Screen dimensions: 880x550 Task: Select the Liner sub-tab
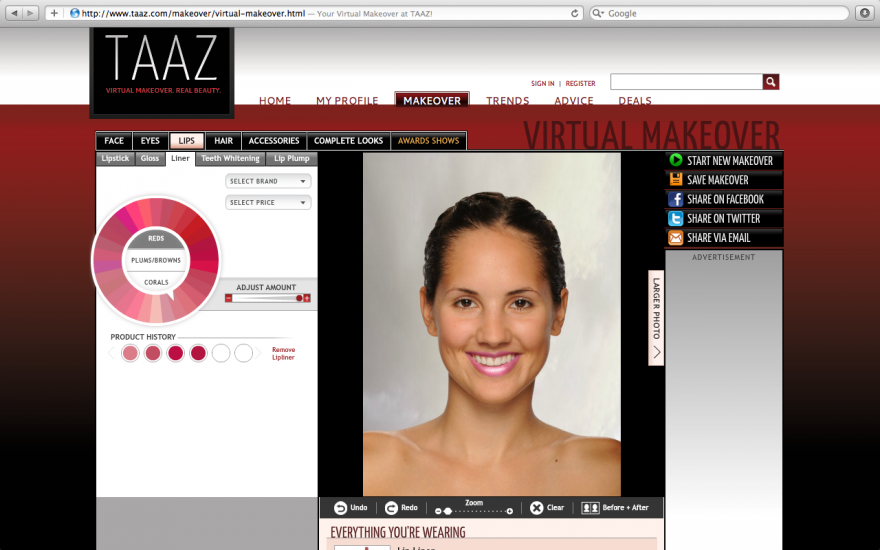(x=180, y=159)
